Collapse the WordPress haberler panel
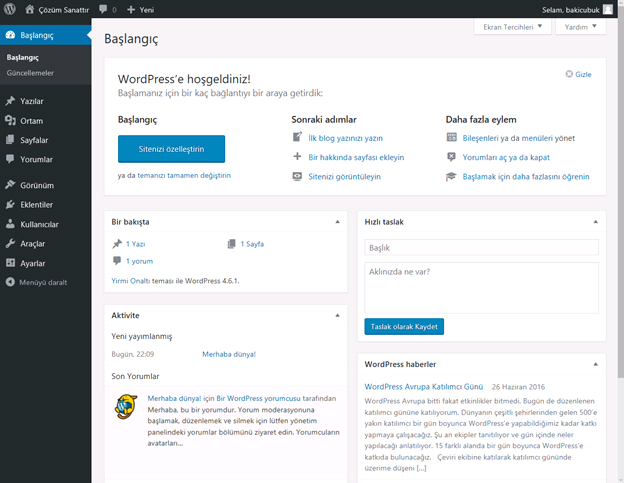Screen dimensions: 624x483 point(596,364)
